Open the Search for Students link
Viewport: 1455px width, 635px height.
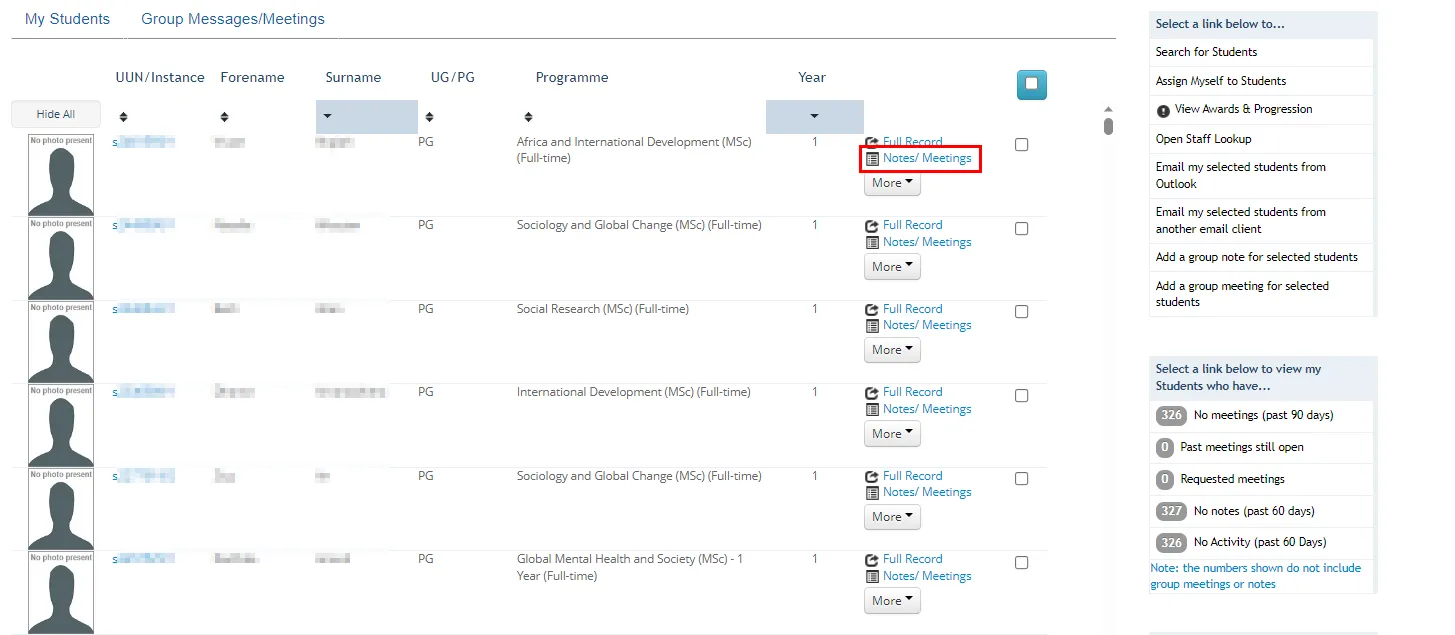(x=1208, y=52)
